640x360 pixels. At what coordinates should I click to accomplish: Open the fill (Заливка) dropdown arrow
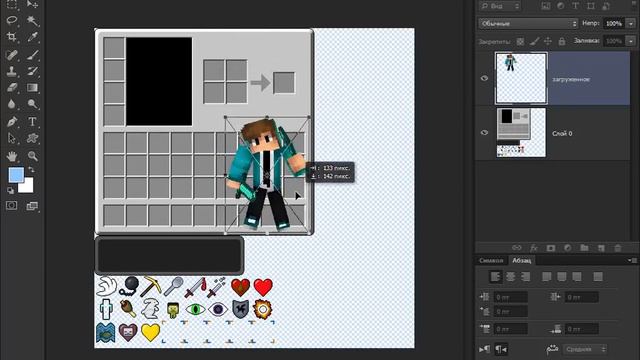pos(631,41)
